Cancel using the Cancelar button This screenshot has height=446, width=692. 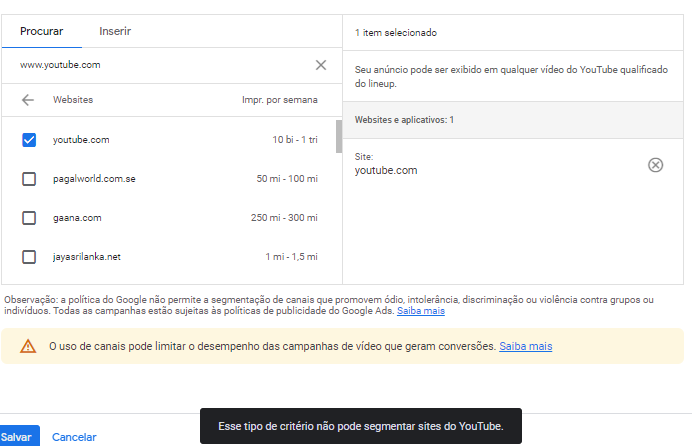tap(74, 437)
